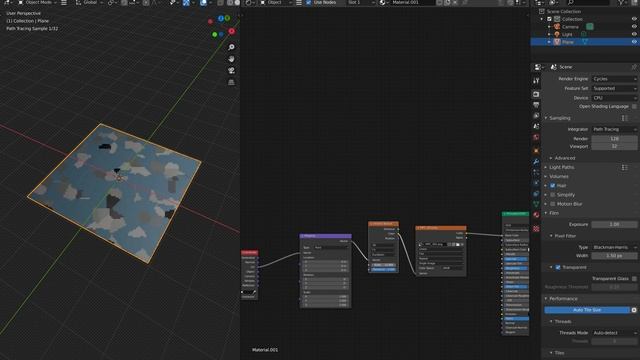Open the Render properties tab icon
Viewport: 640px width, 360px height.
point(536,94)
